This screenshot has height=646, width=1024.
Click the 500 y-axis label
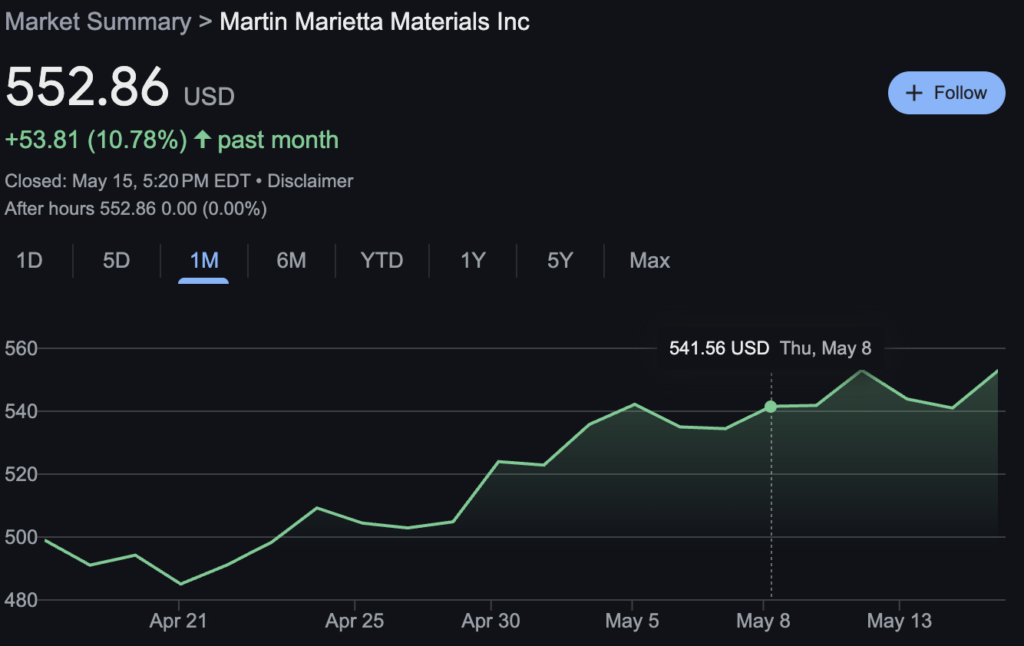(21, 538)
